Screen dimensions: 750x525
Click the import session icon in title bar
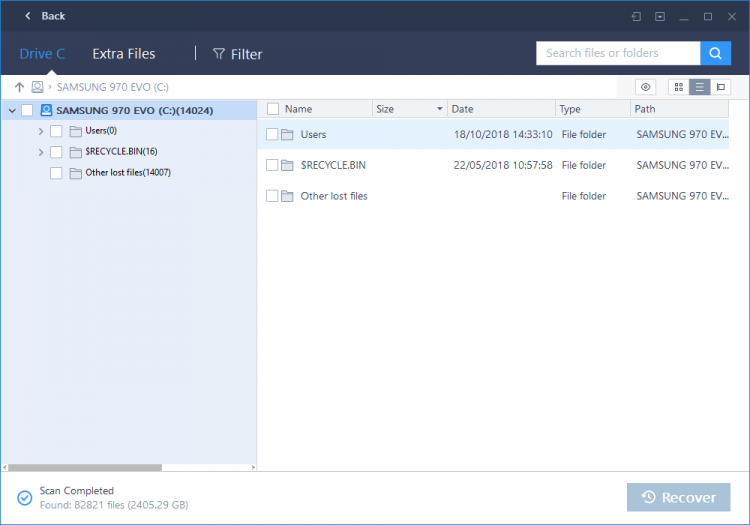[x=636, y=17]
